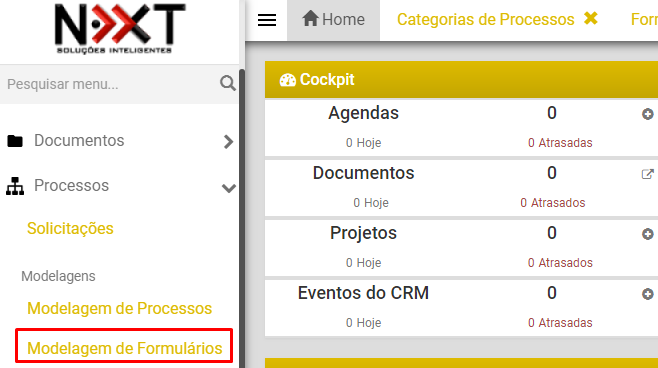The width and height of the screenshot is (658, 368).
Task: Add new Eventos do CRM with plus icon
Action: tap(648, 294)
